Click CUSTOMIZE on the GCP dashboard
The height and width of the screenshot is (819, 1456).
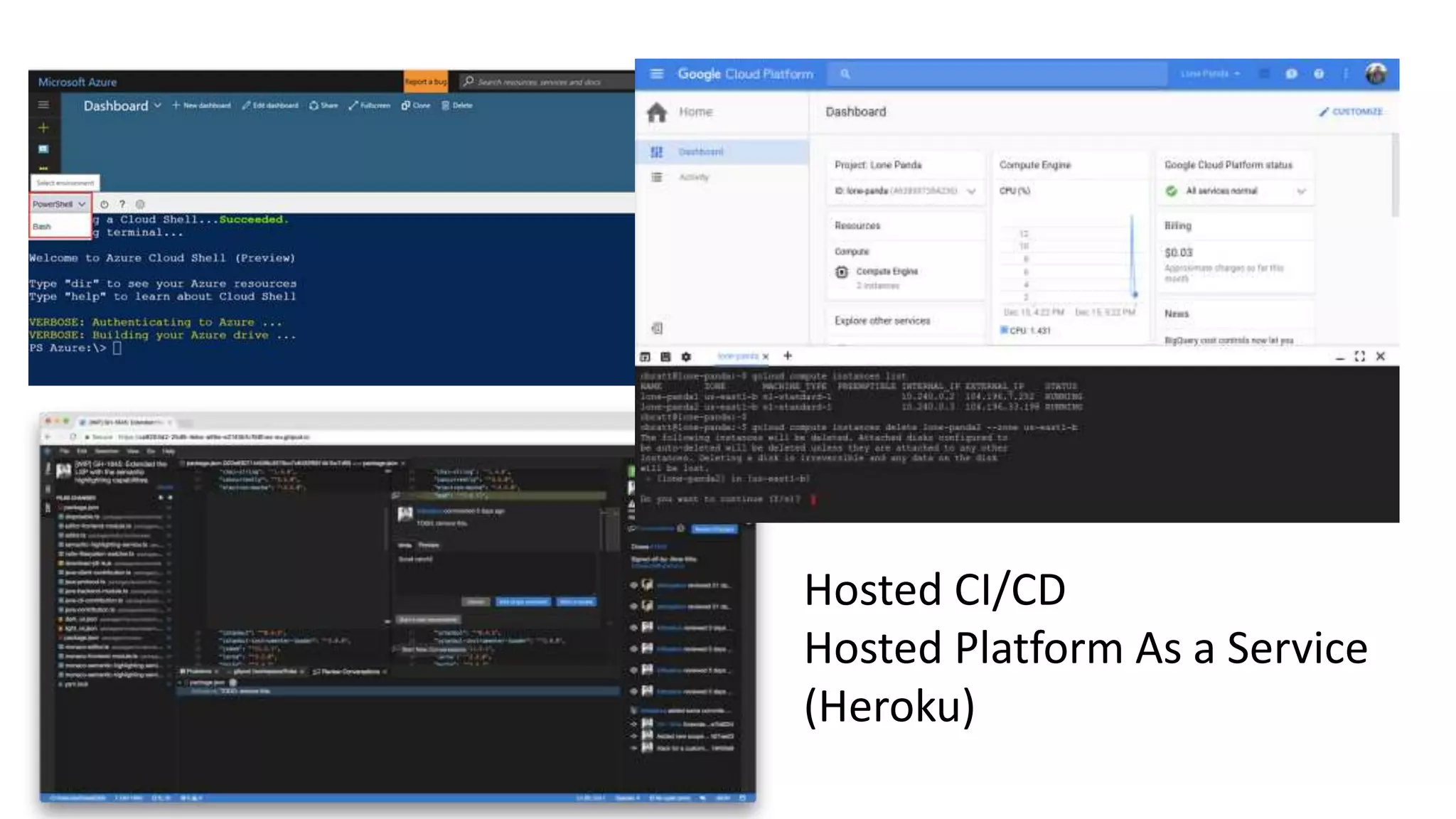[1351, 112]
